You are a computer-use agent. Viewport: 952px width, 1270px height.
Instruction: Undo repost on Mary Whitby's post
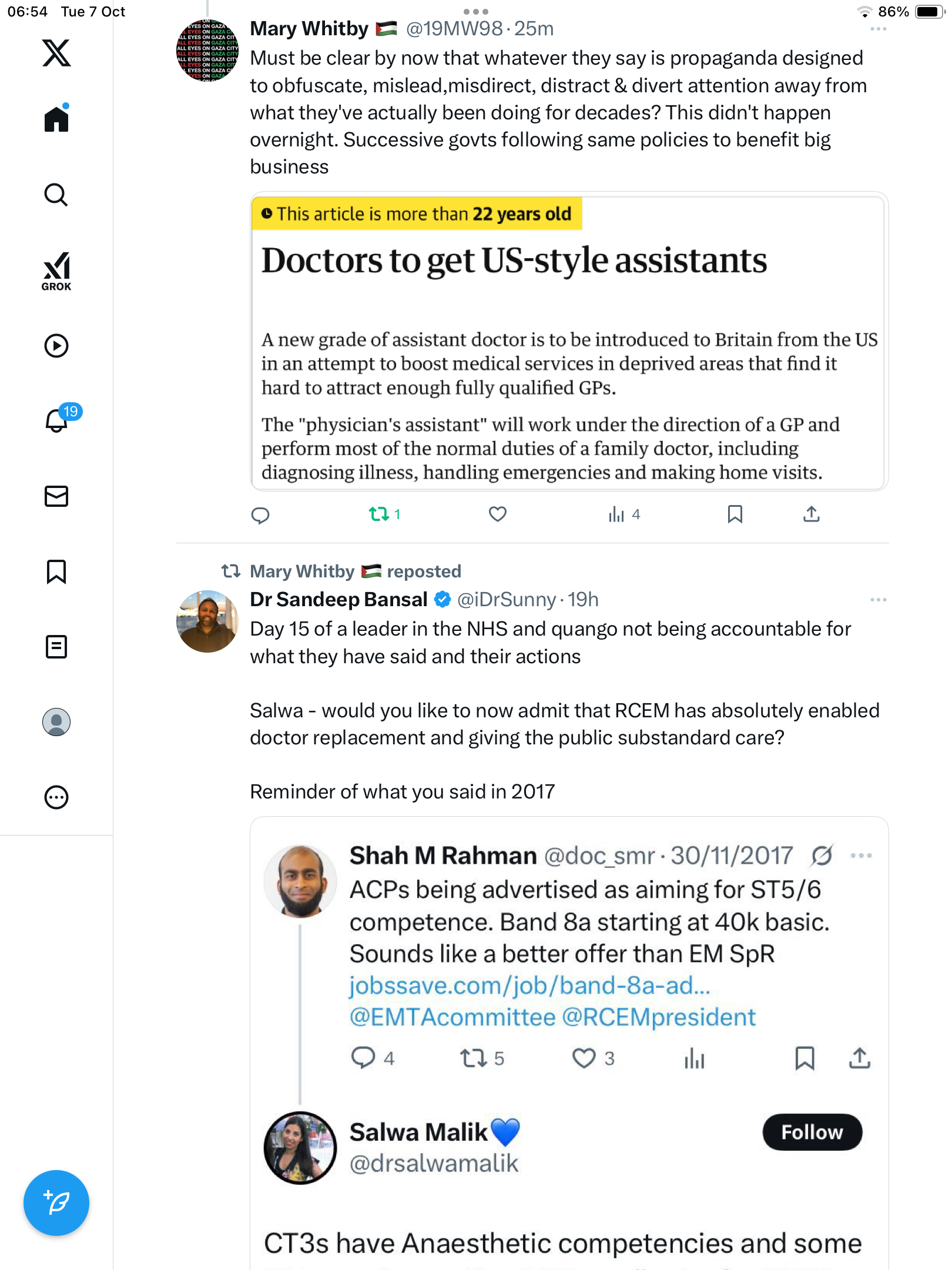[379, 514]
